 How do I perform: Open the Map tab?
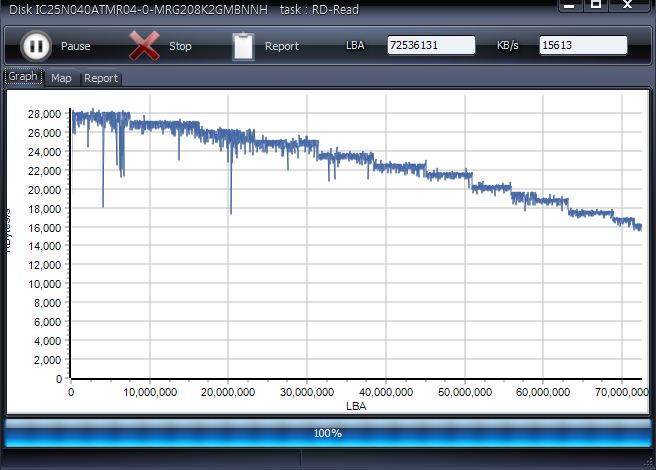pyautogui.click(x=62, y=78)
